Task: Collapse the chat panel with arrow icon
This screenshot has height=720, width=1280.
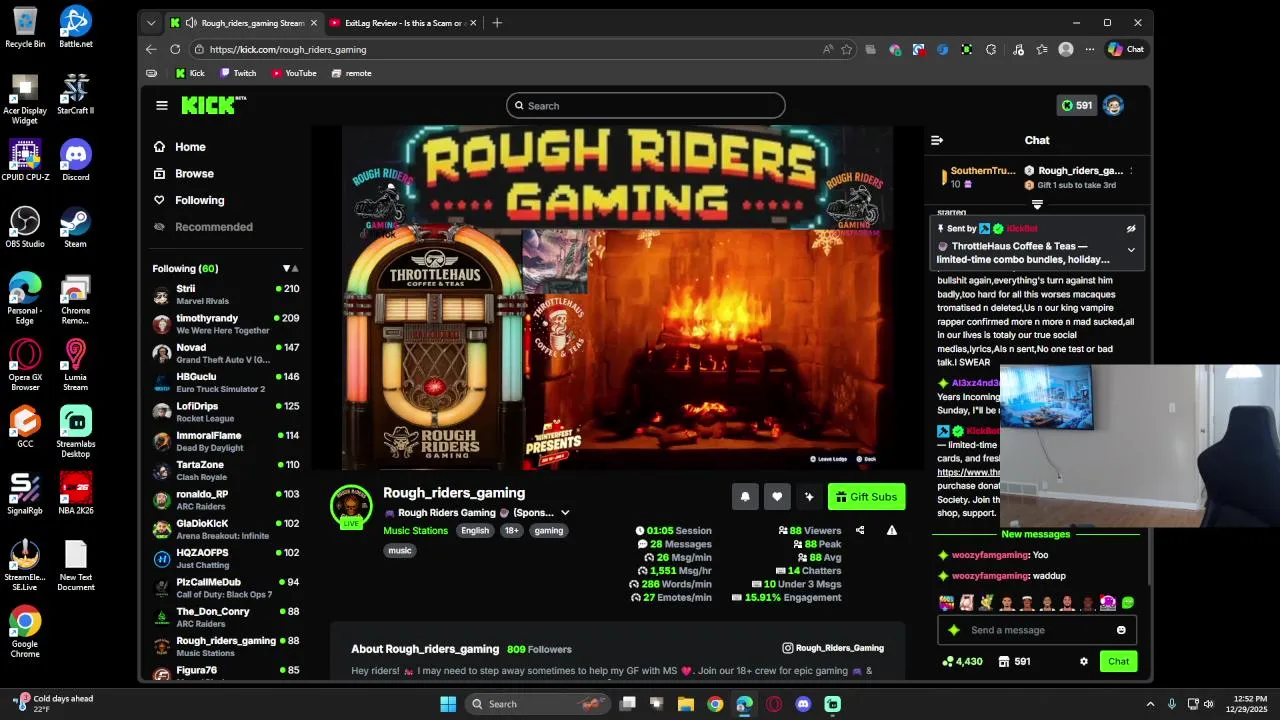Action: point(936,141)
